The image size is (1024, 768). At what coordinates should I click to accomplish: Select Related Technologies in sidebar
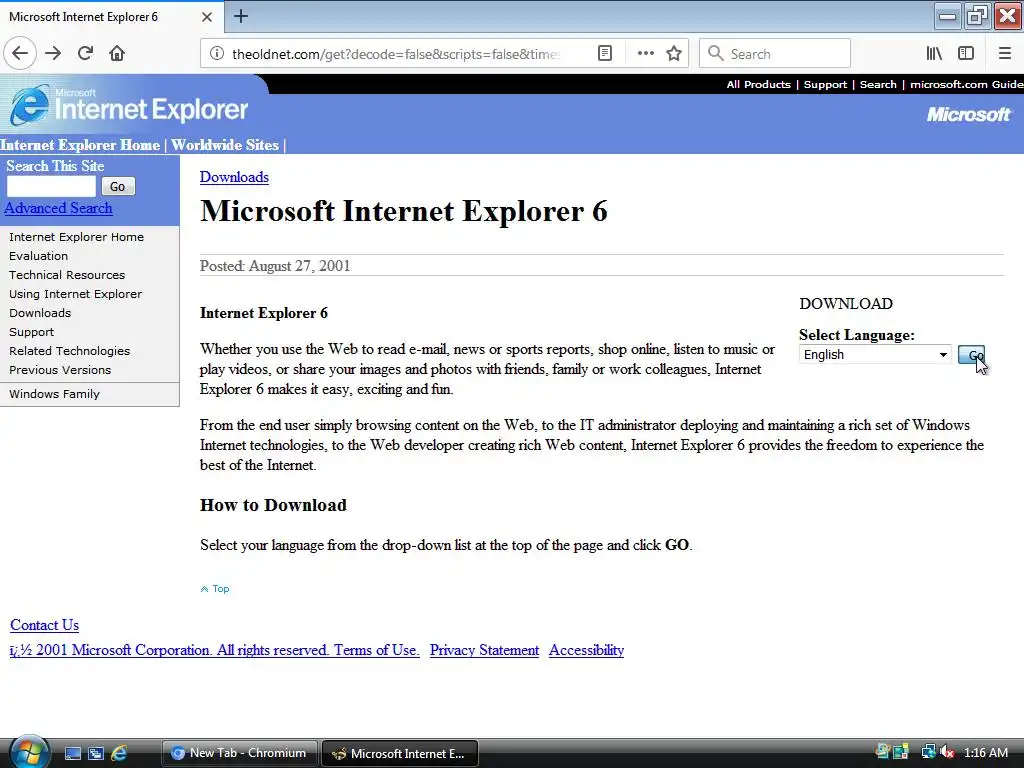(x=69, y=351)
